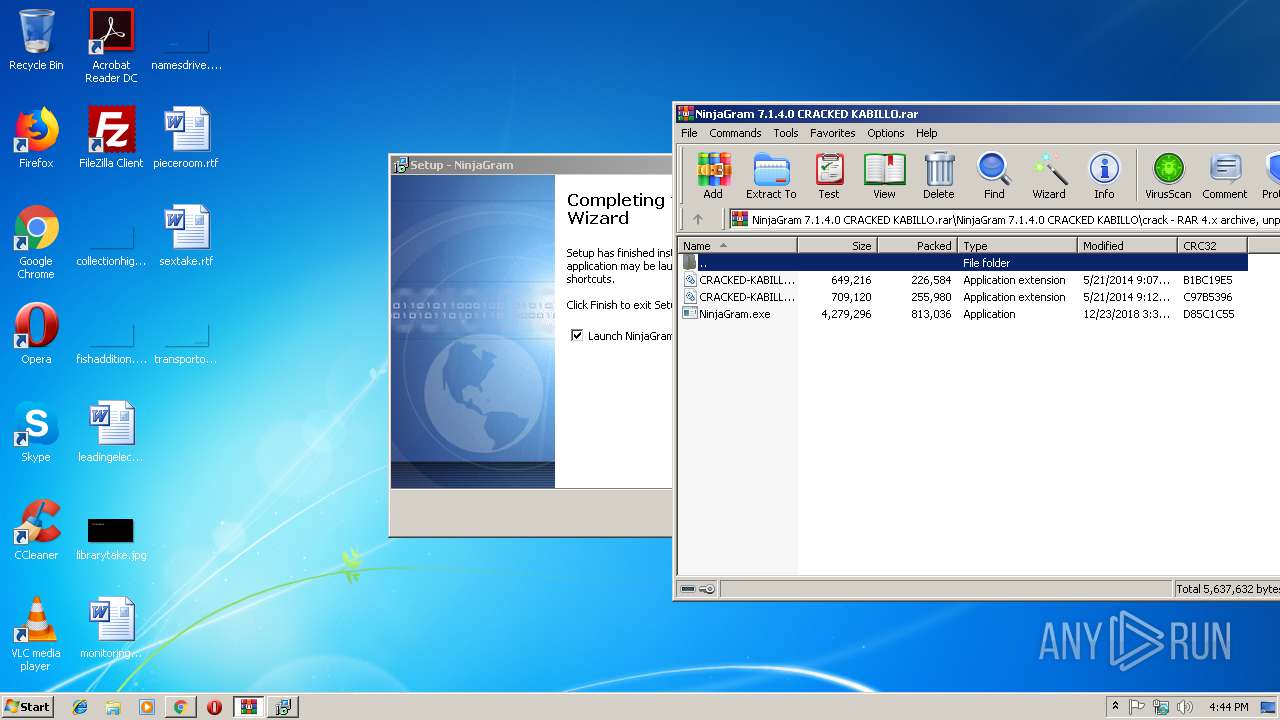
Task: Click the Comment toolbar icon
Action: click(x=1225, y=176)
